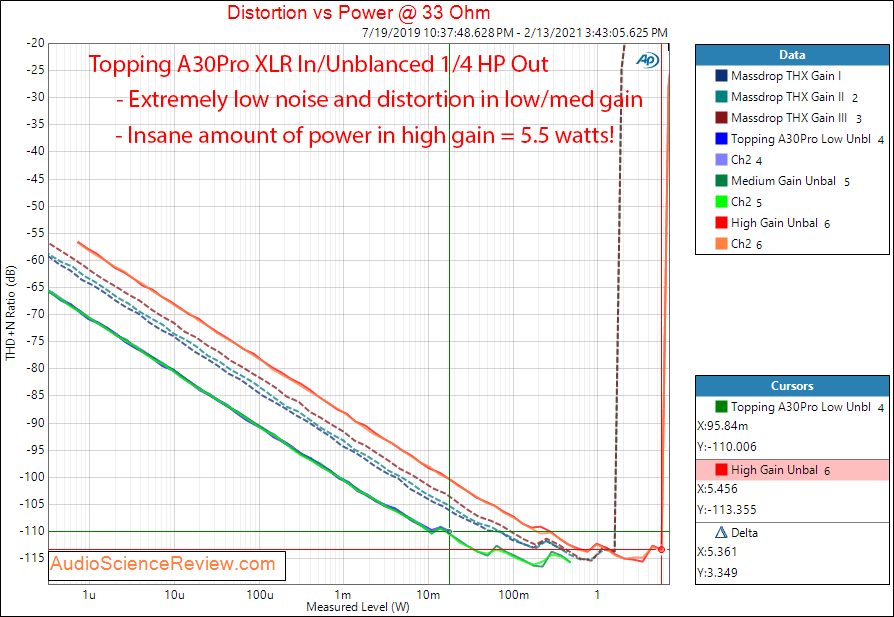
Task: Select the 'Ch2 6' legend label
Action: pyautogui.click(x=746, y=244)
